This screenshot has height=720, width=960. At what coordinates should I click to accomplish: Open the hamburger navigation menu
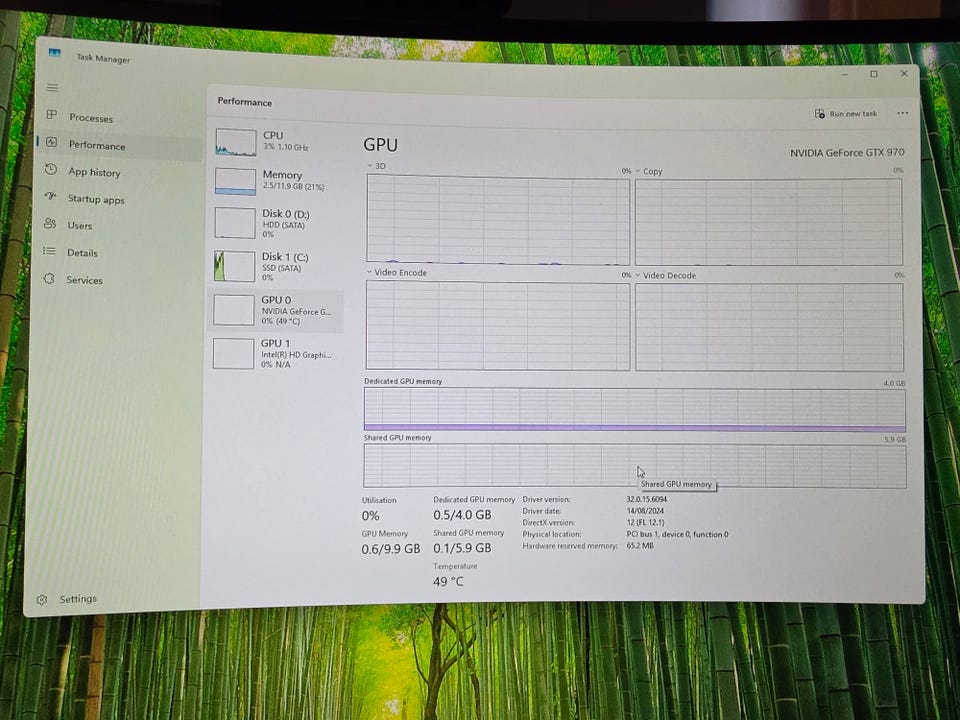pyautogui.click(x=53, y=88)
